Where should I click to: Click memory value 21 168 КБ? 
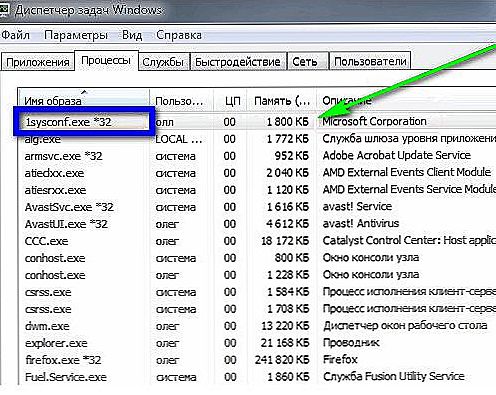[x=285, y=343]
